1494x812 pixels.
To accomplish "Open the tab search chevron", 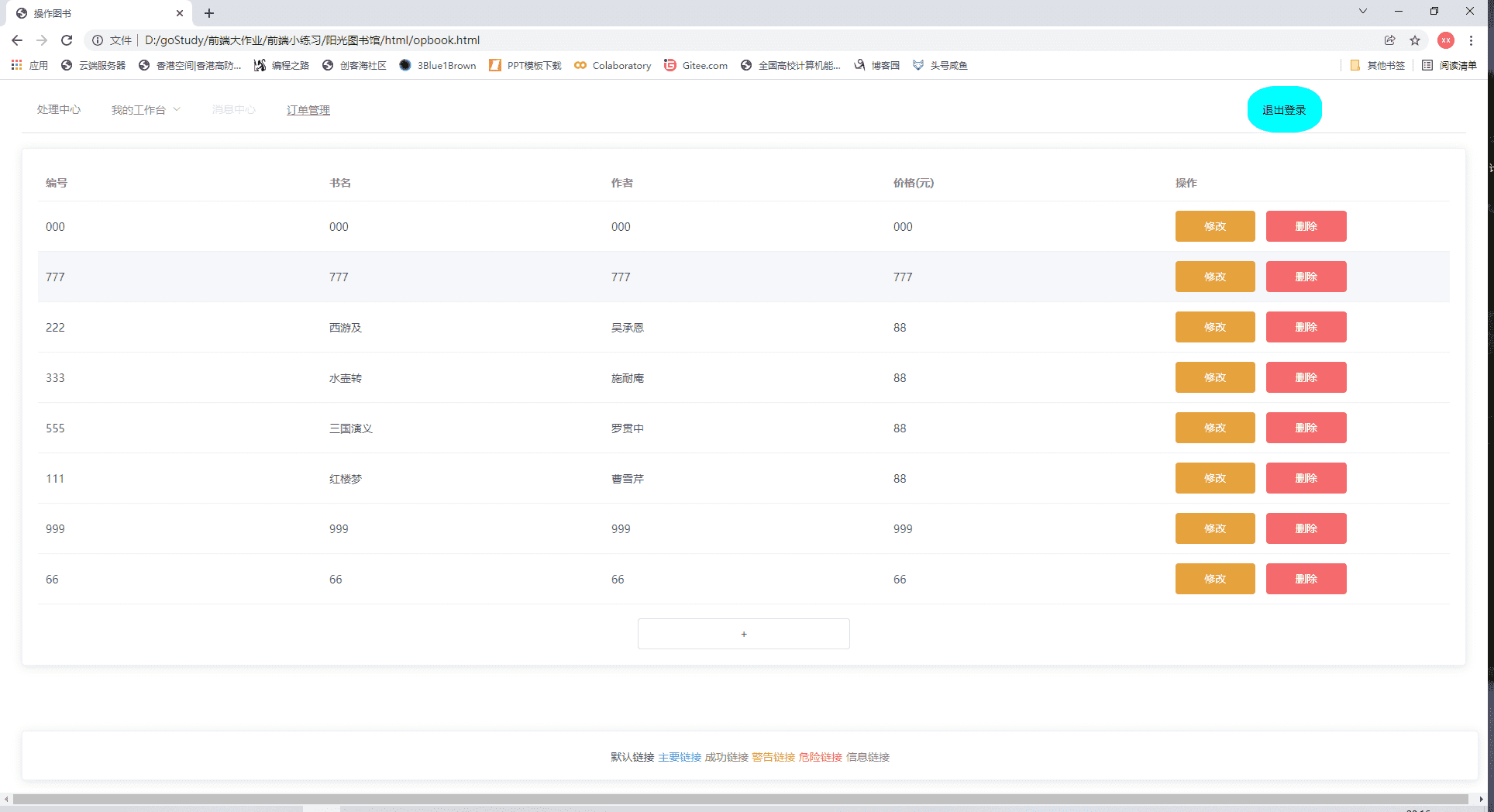I will (x=1363, y=12).
